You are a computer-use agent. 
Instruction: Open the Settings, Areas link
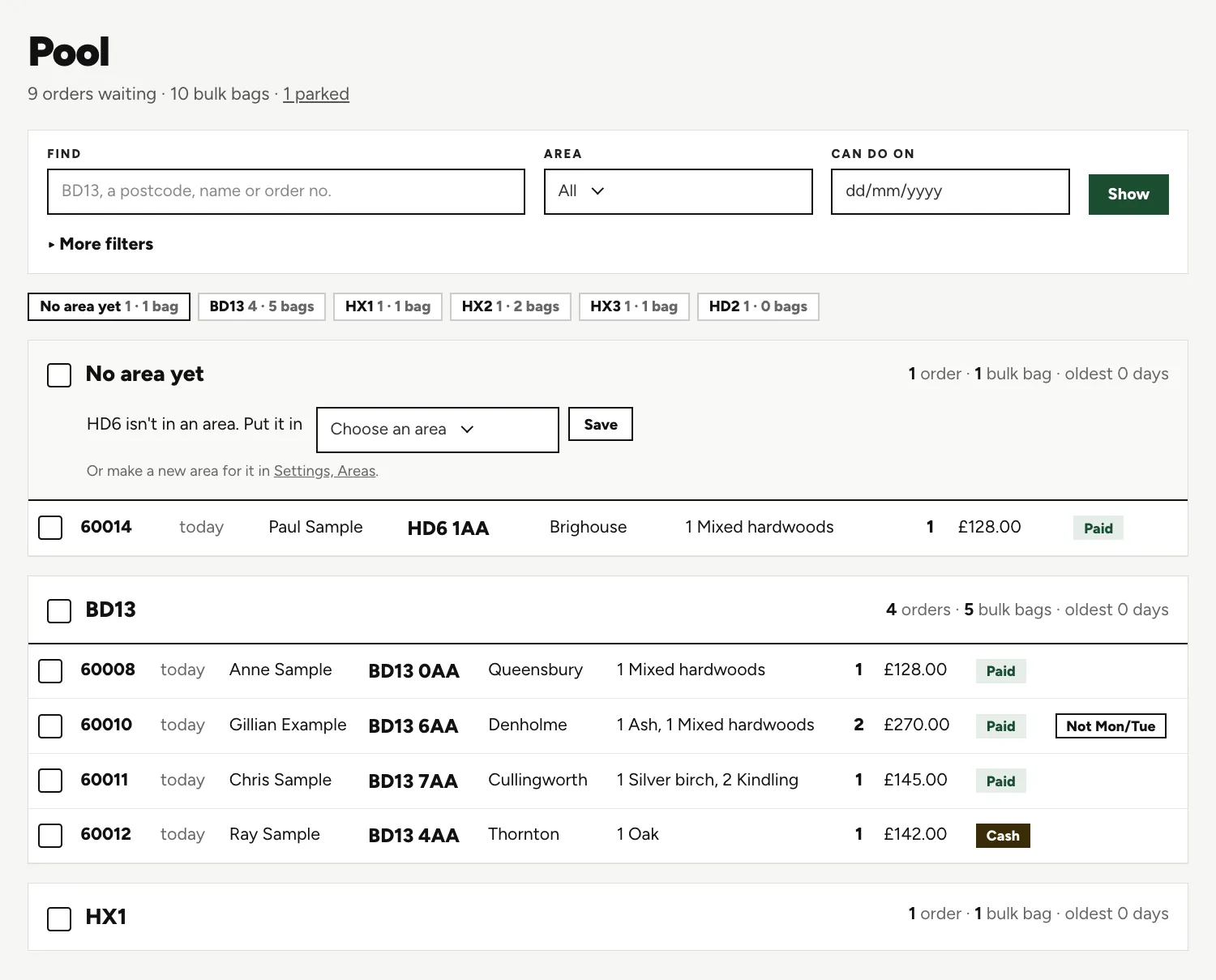pos(324,471)
